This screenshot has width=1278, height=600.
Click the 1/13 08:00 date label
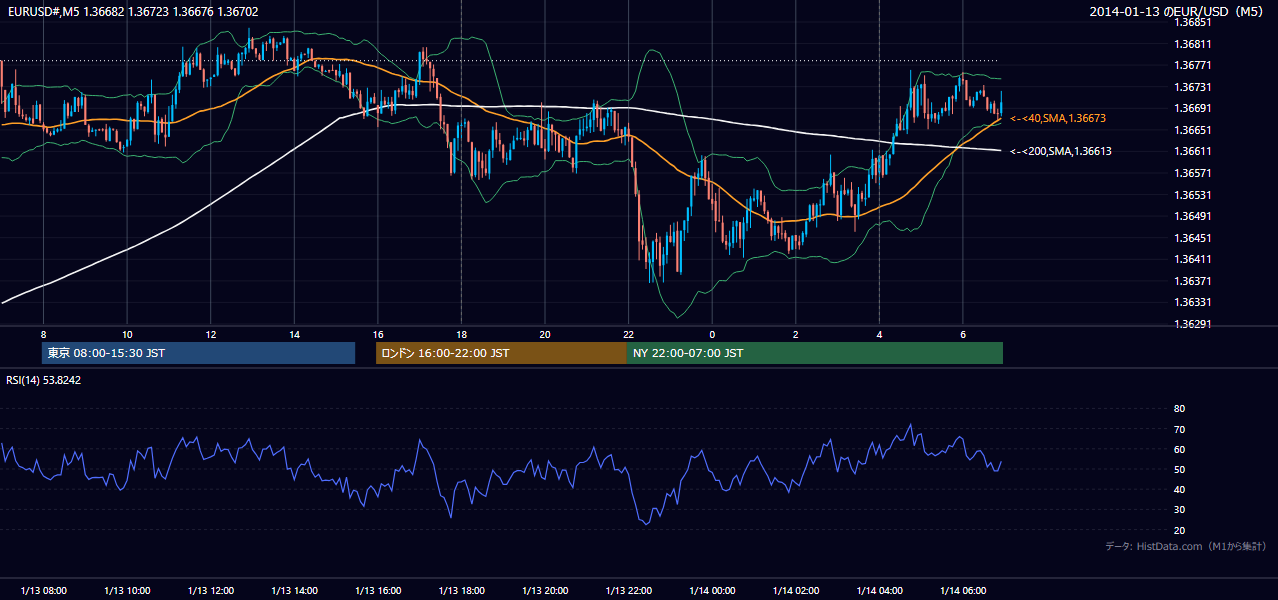(43, 590)
